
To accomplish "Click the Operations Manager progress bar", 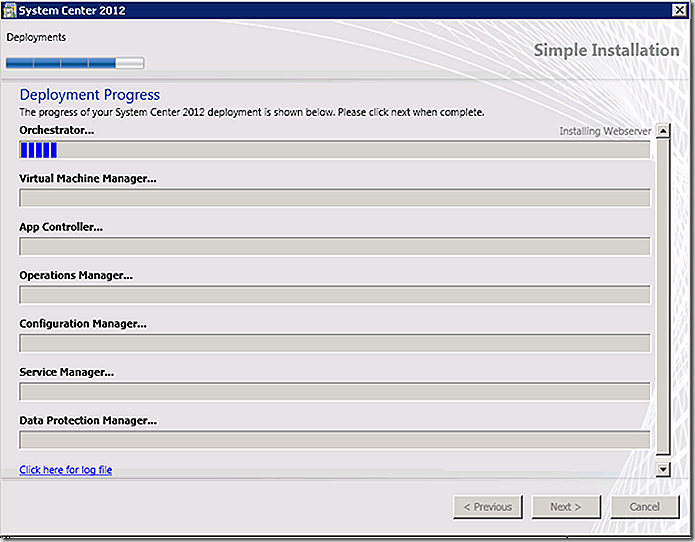I will (335, 294).
